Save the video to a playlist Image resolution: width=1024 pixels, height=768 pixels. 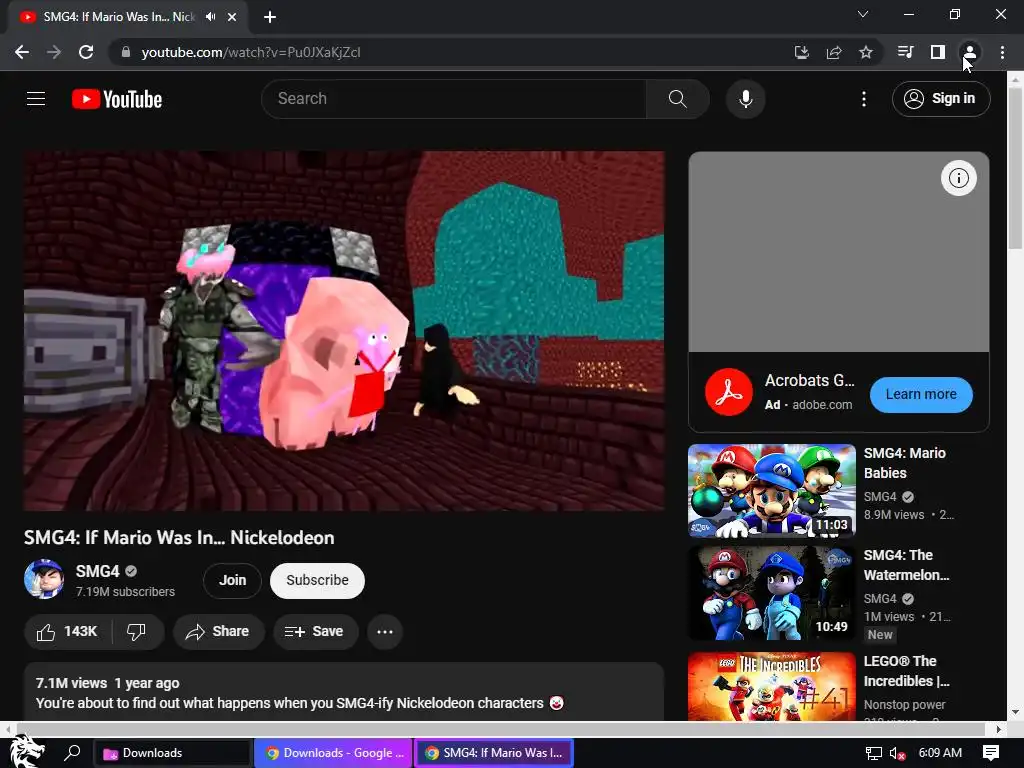314,632
